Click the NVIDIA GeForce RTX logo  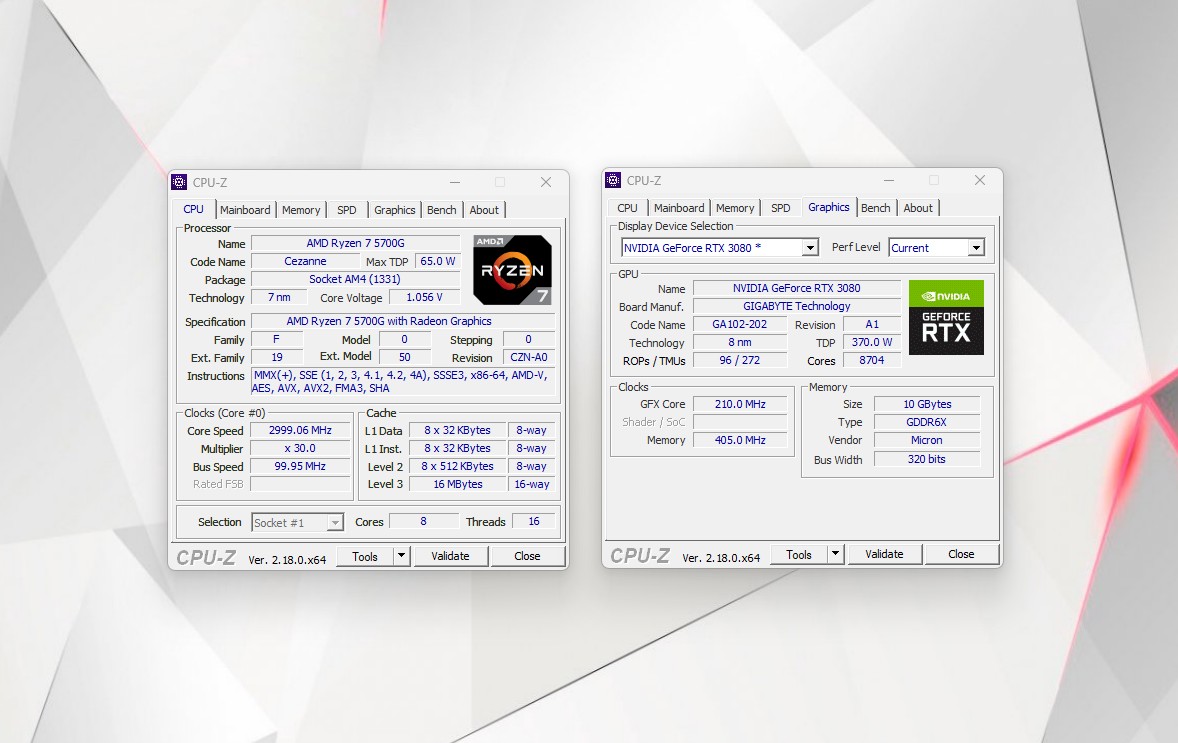[x=946, y=317]
